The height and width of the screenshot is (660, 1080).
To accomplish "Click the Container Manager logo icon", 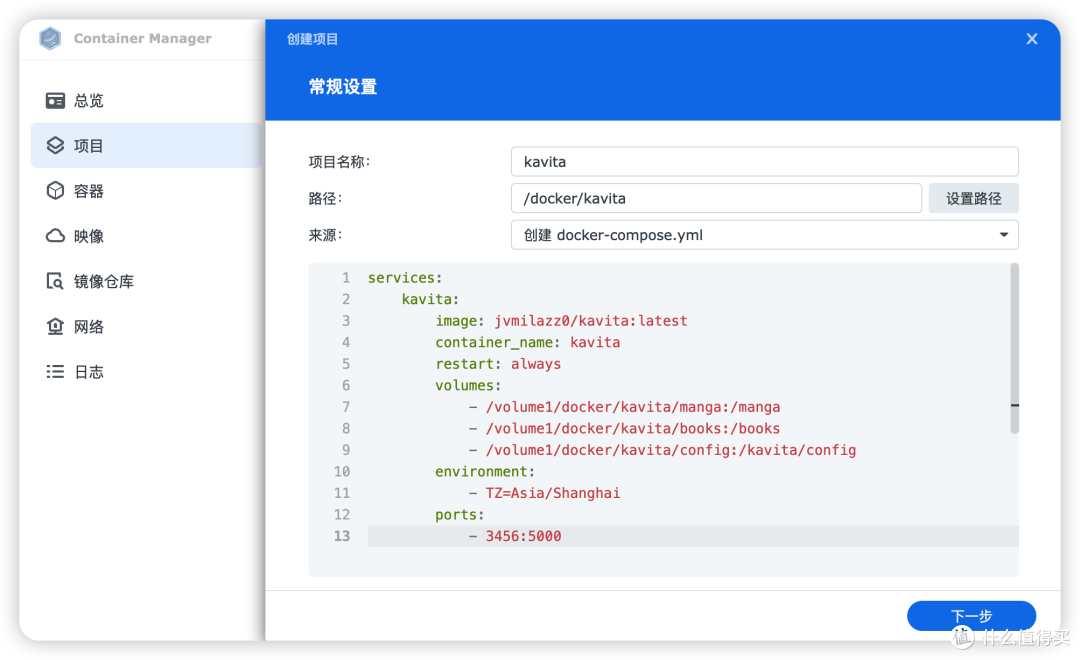I will point(50,39).
